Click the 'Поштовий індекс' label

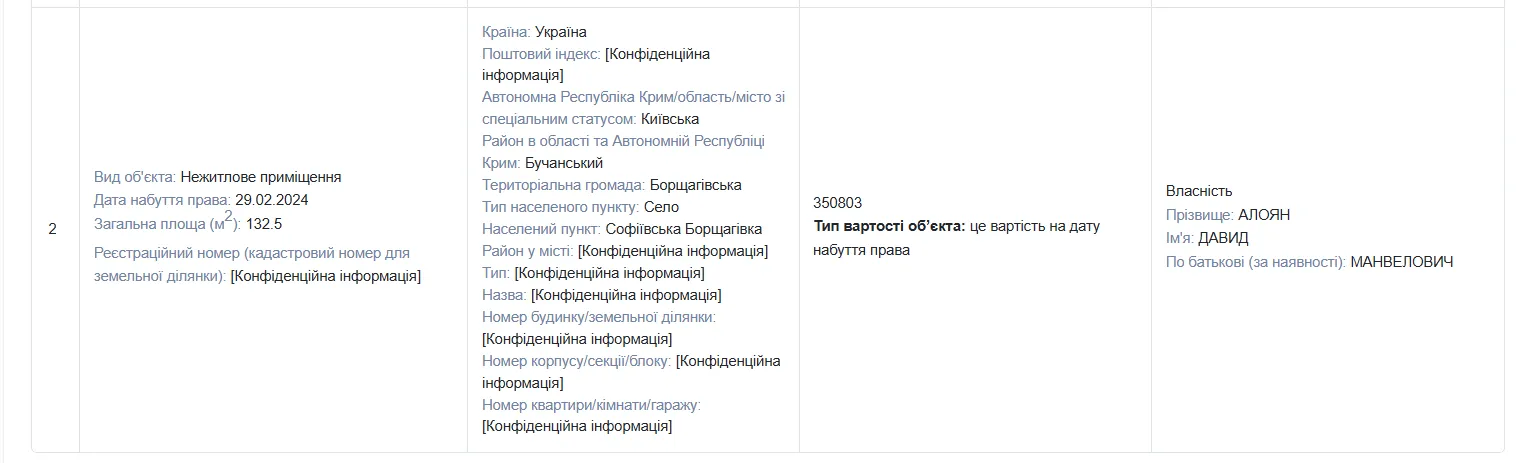click(x=541, y=54)
